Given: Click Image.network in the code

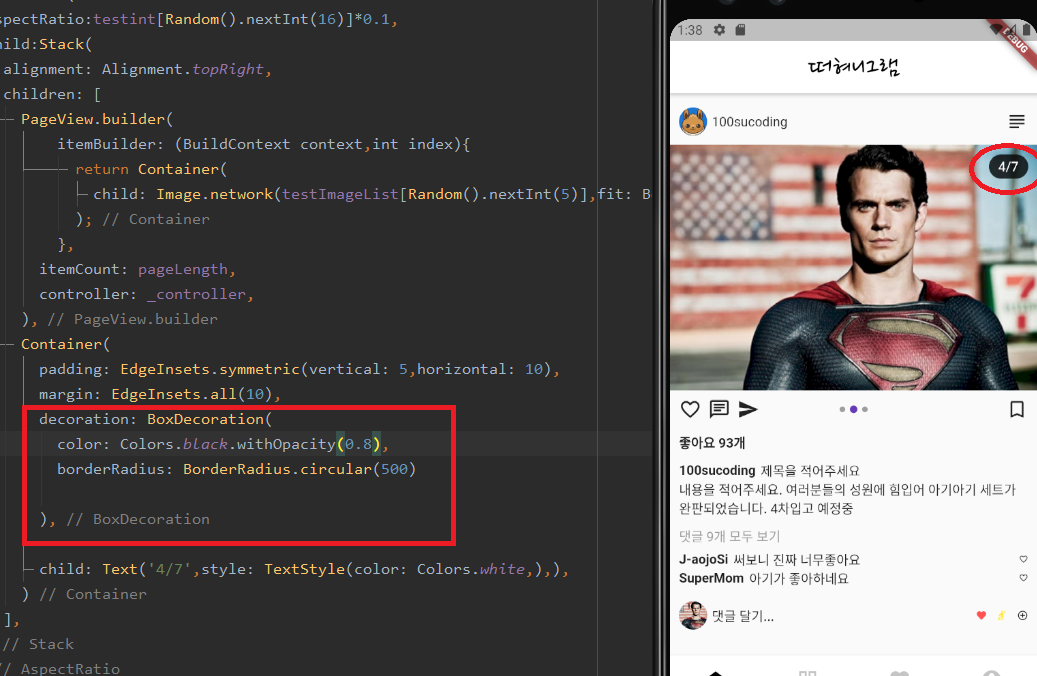Looking at the screenshot, I should [214, 194].
